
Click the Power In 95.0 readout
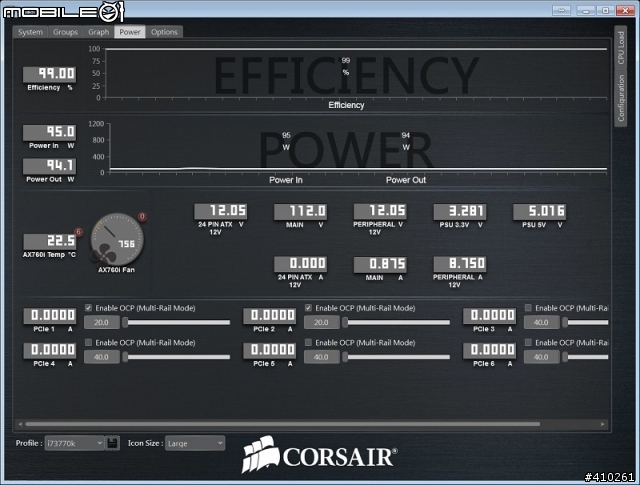click(49, 133)
